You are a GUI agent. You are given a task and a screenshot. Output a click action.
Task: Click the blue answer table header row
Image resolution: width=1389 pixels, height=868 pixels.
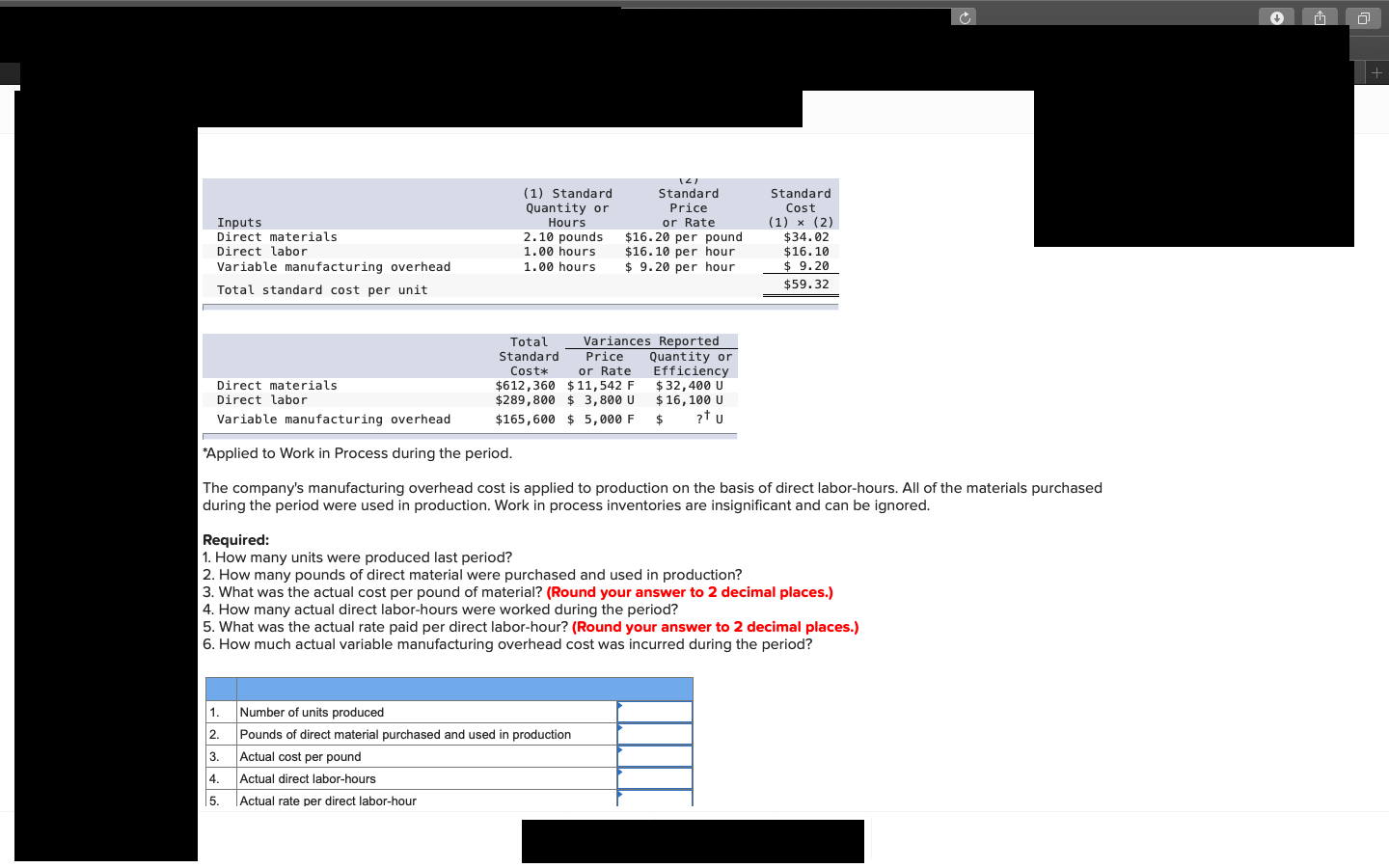click(x=449, y=689)
